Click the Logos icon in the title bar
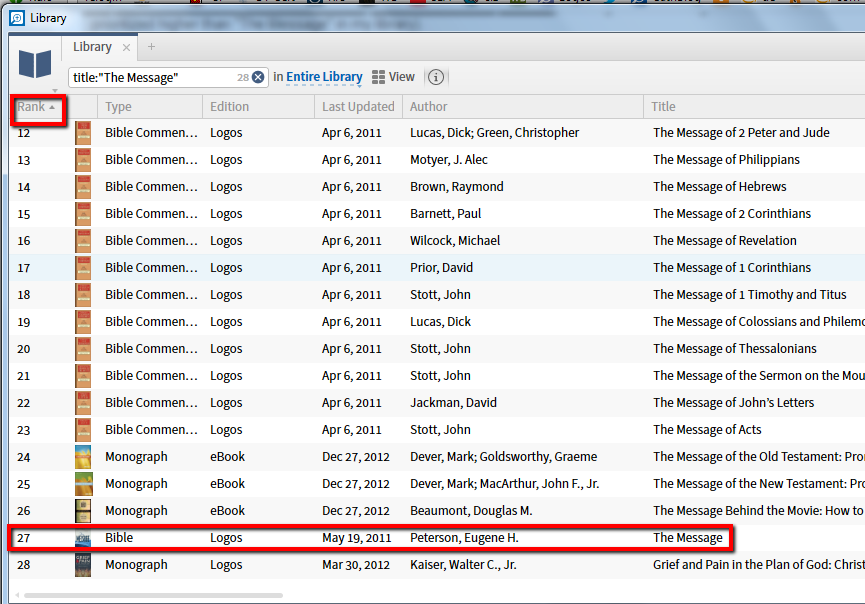865x604 pixels. click(x=17, y=18)
